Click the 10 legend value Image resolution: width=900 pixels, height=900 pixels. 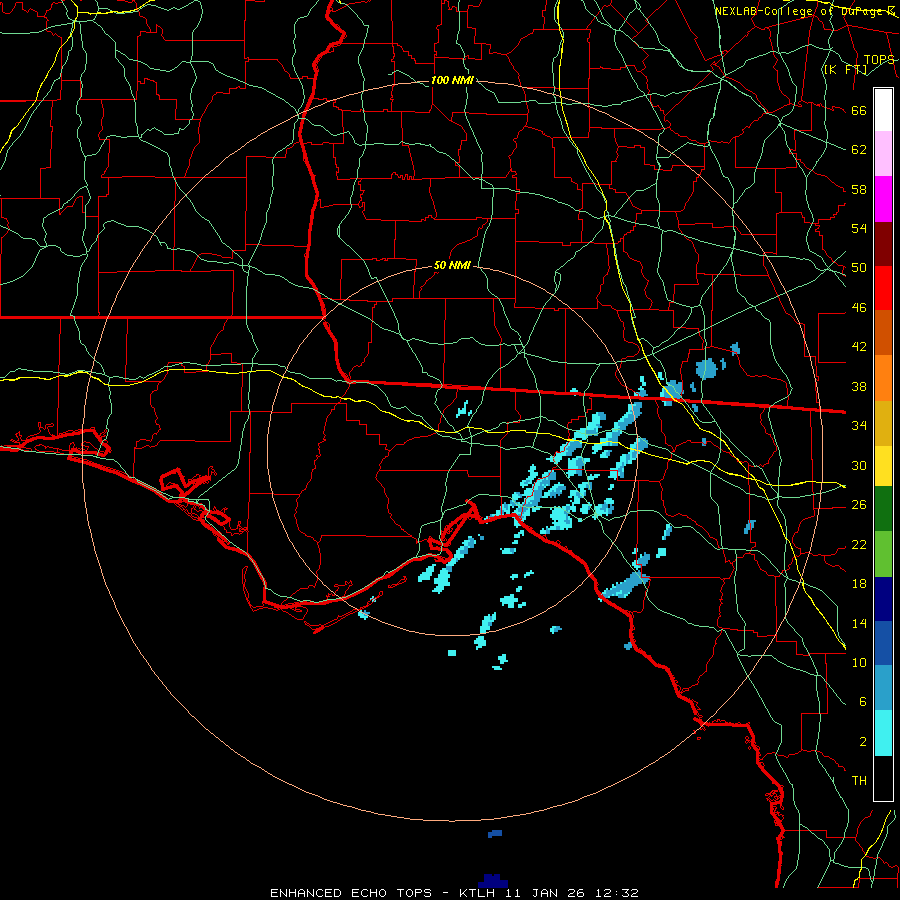pyautogui.click(x=859, y=662)
